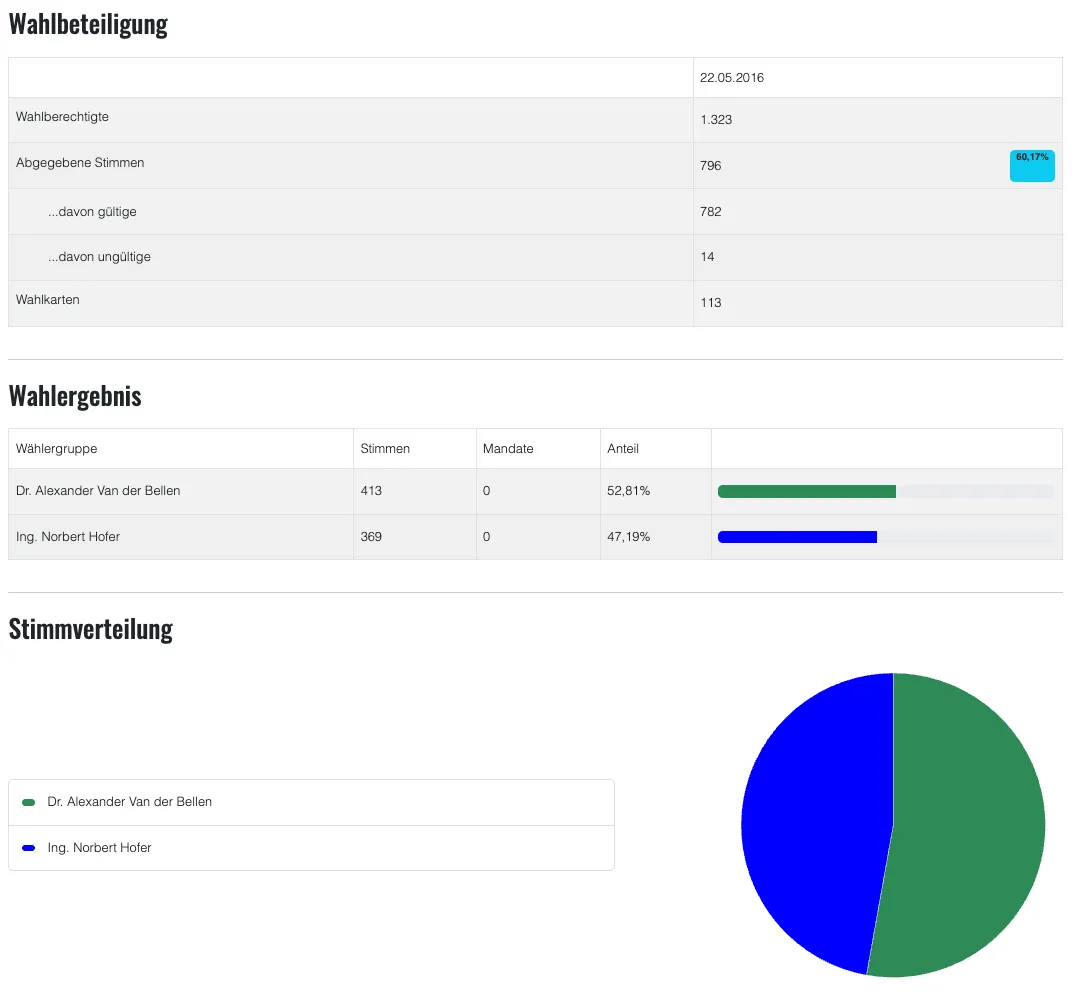
Task: Select the share value 47,19%
Action: tap(629, 537)
